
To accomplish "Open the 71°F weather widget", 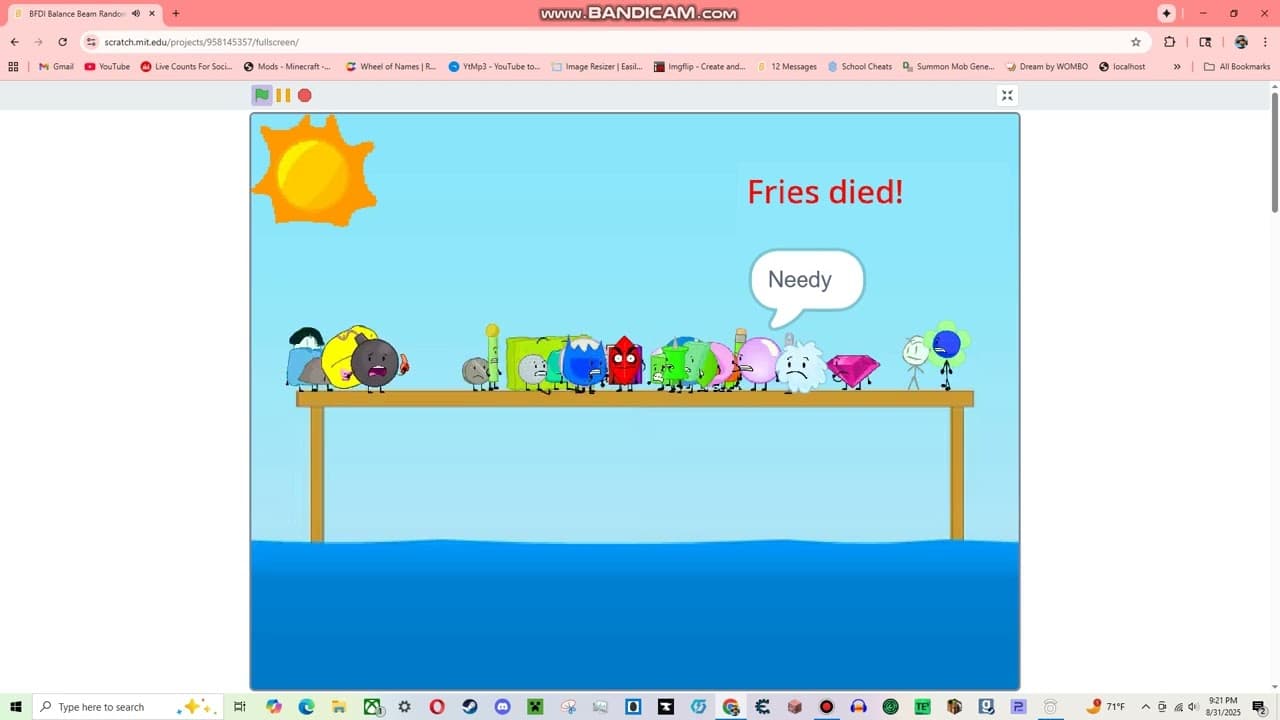I will (x=1105, y=707).
